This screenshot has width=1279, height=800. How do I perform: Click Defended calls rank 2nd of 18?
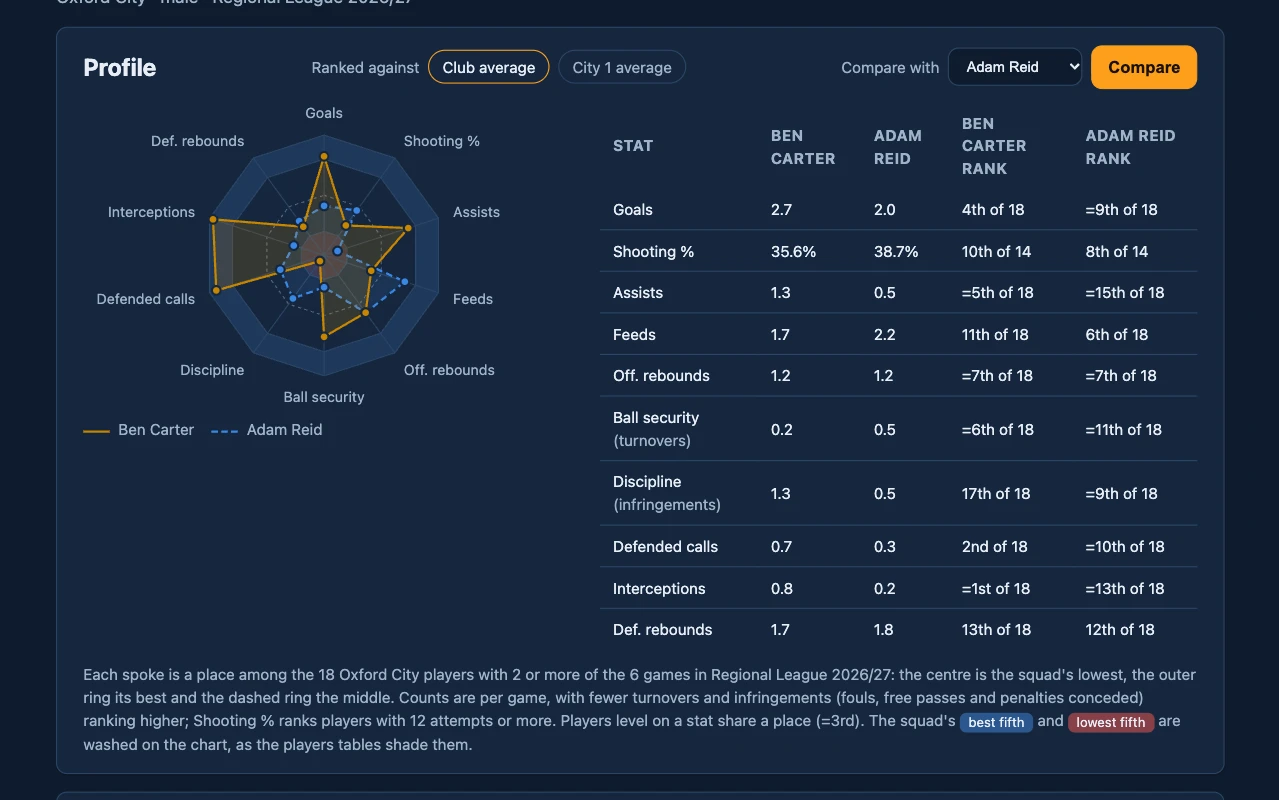pyautogui.click(x=995, y=547)
